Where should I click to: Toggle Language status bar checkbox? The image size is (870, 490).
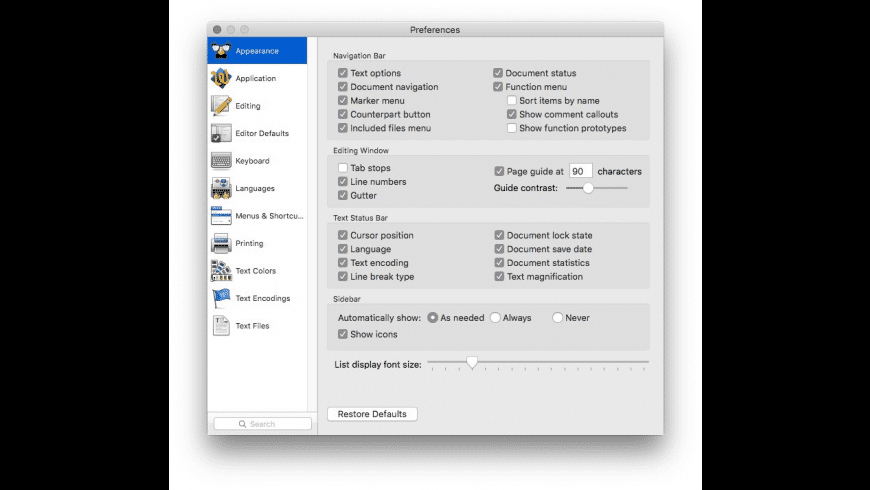tap(343, 249)
